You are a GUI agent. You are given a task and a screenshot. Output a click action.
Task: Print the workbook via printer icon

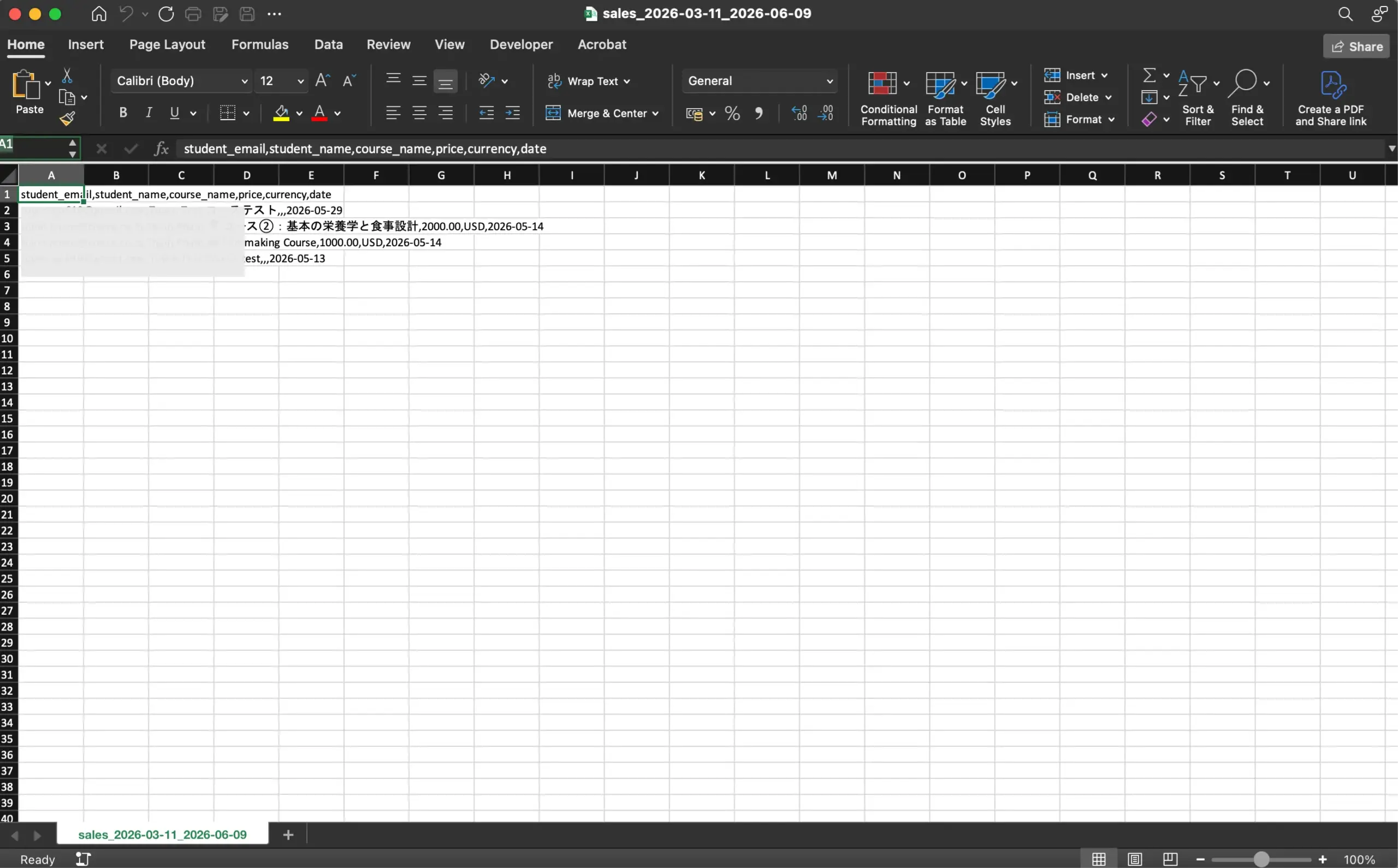tap(193, 14)
